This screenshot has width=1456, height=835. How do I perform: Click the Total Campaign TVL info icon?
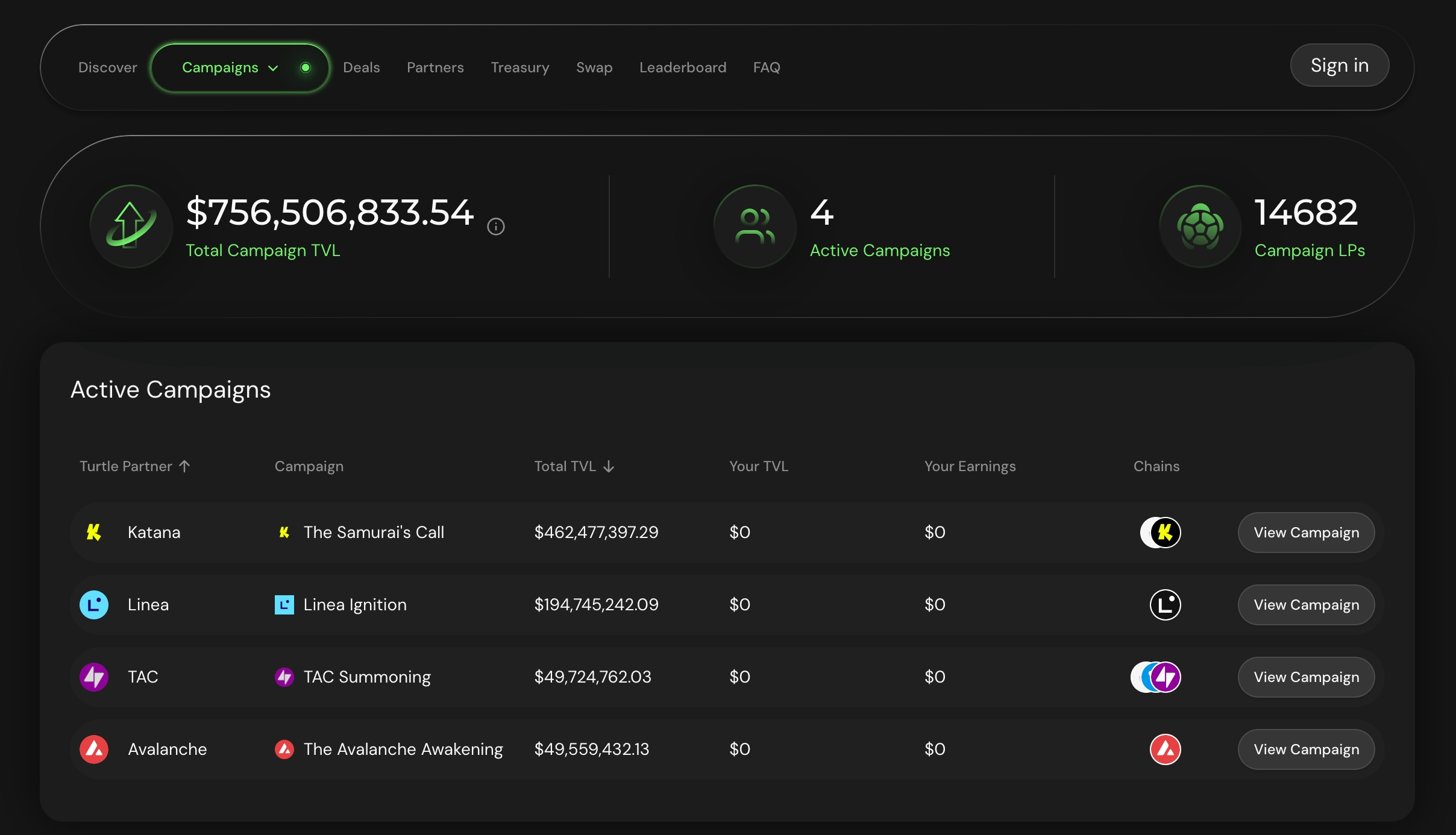click(x=495, y=227)
